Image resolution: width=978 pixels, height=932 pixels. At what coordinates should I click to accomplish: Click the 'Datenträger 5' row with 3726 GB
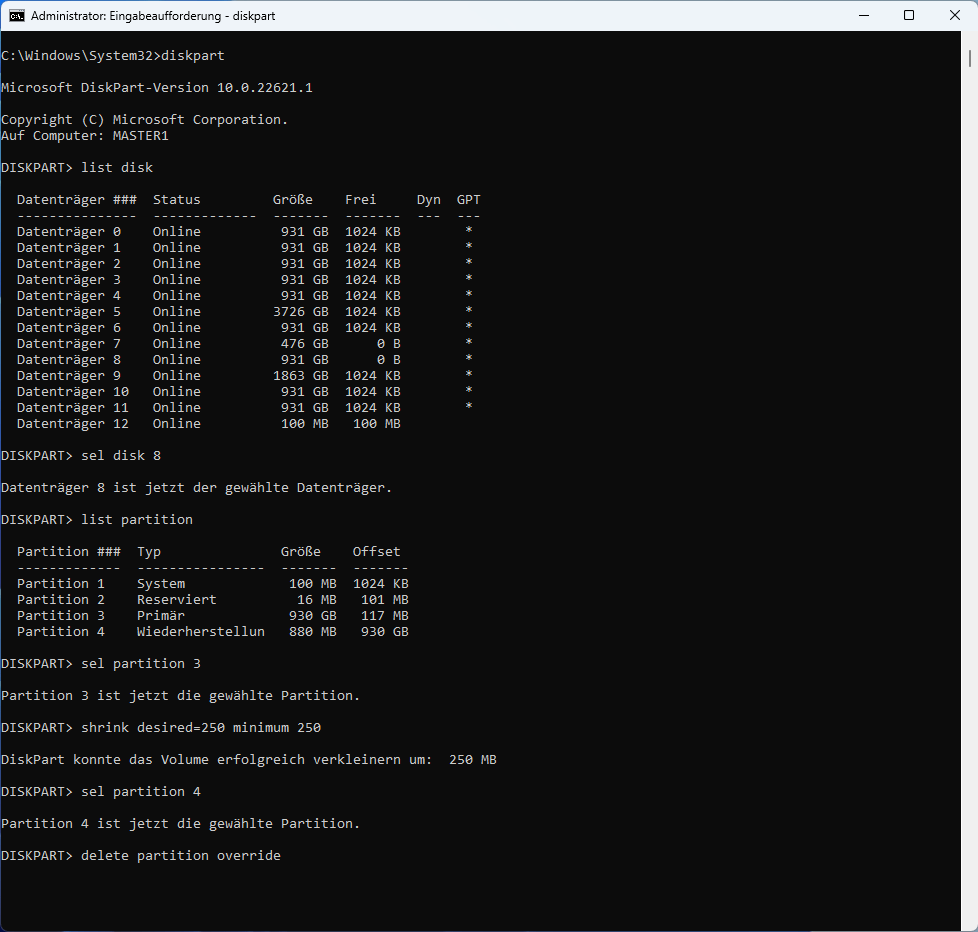tap(240, 312)
